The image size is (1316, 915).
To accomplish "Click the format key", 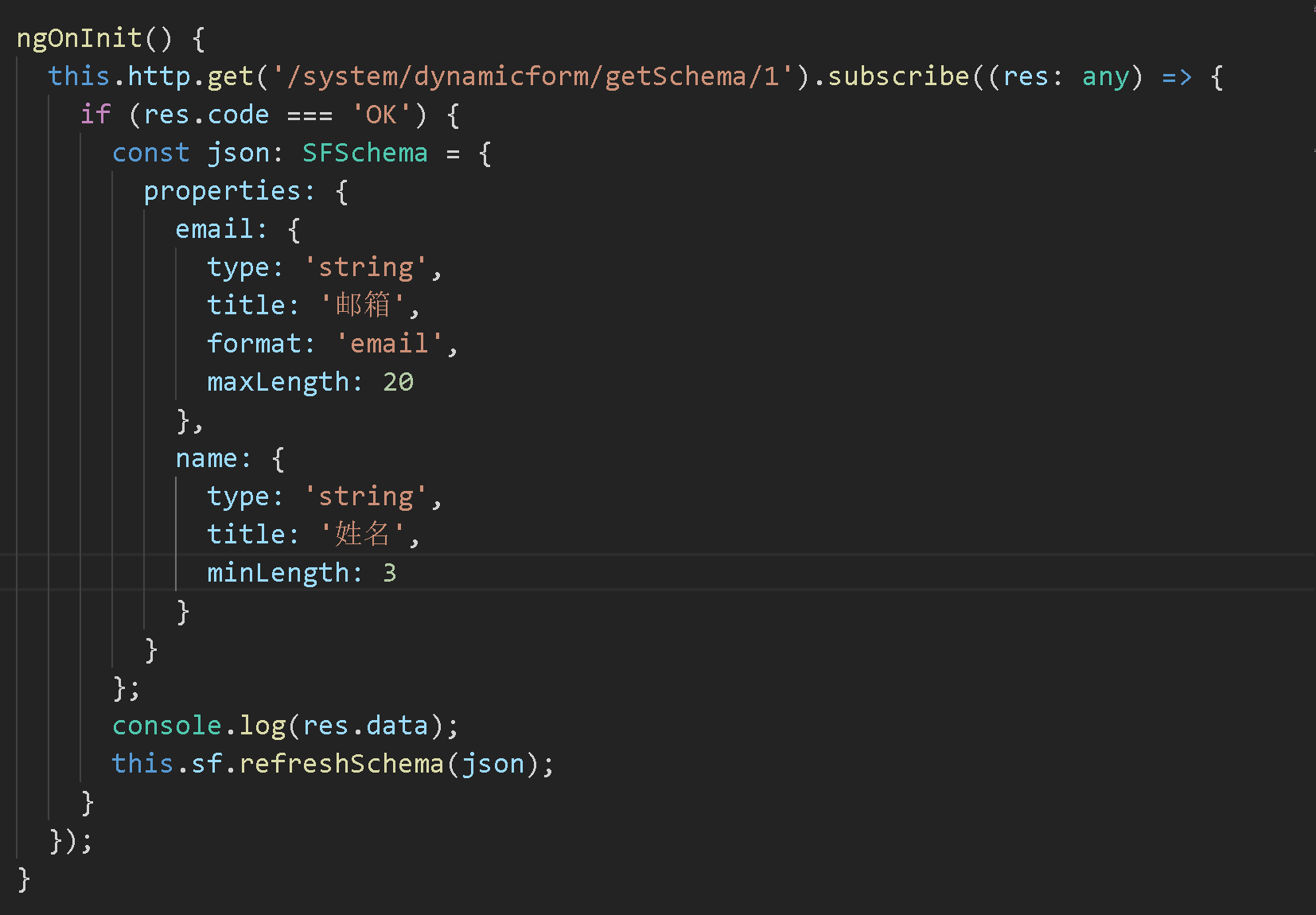I will coord(253,343).
